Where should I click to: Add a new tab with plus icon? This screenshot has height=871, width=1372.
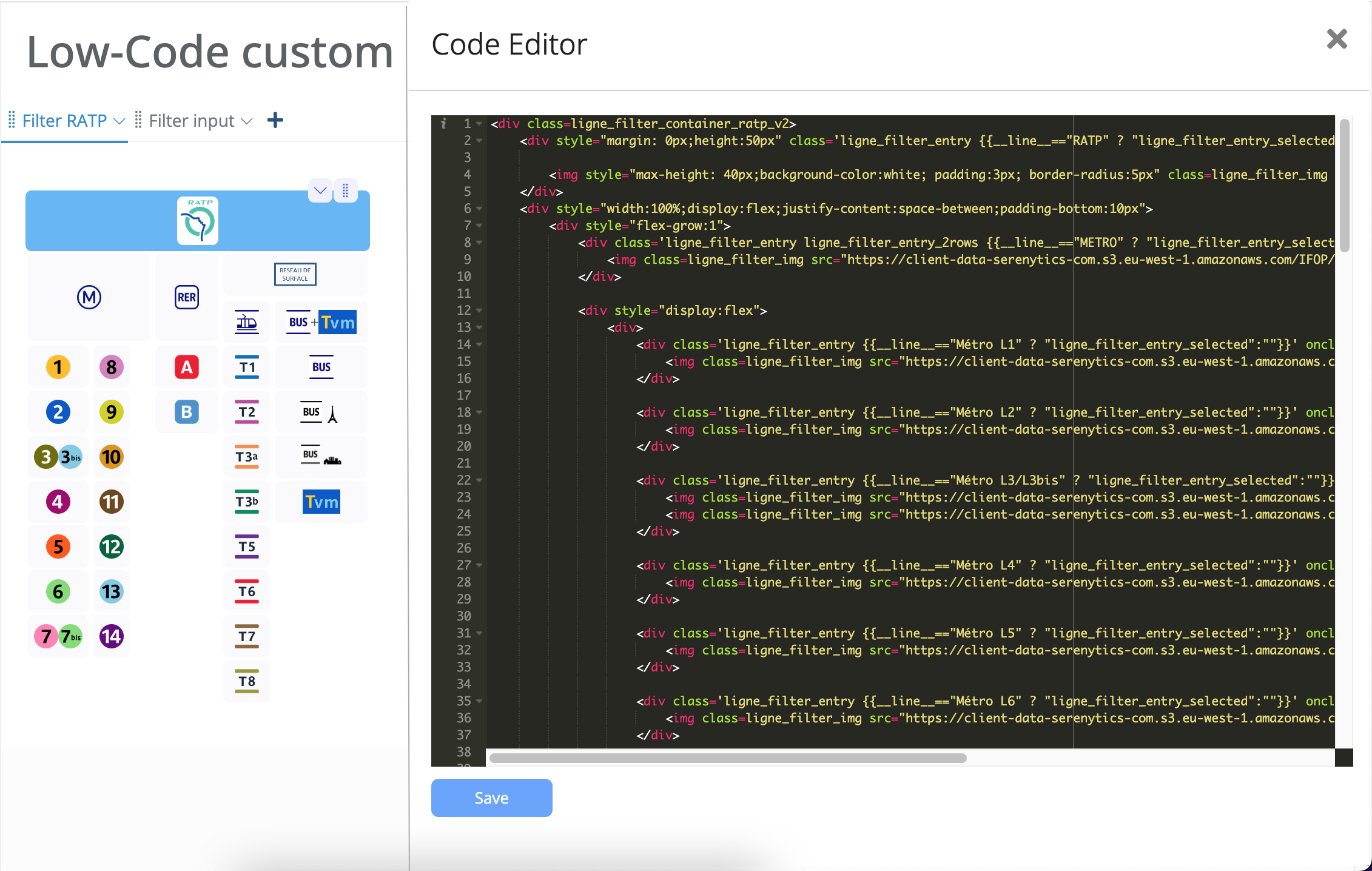click(275, 120)
